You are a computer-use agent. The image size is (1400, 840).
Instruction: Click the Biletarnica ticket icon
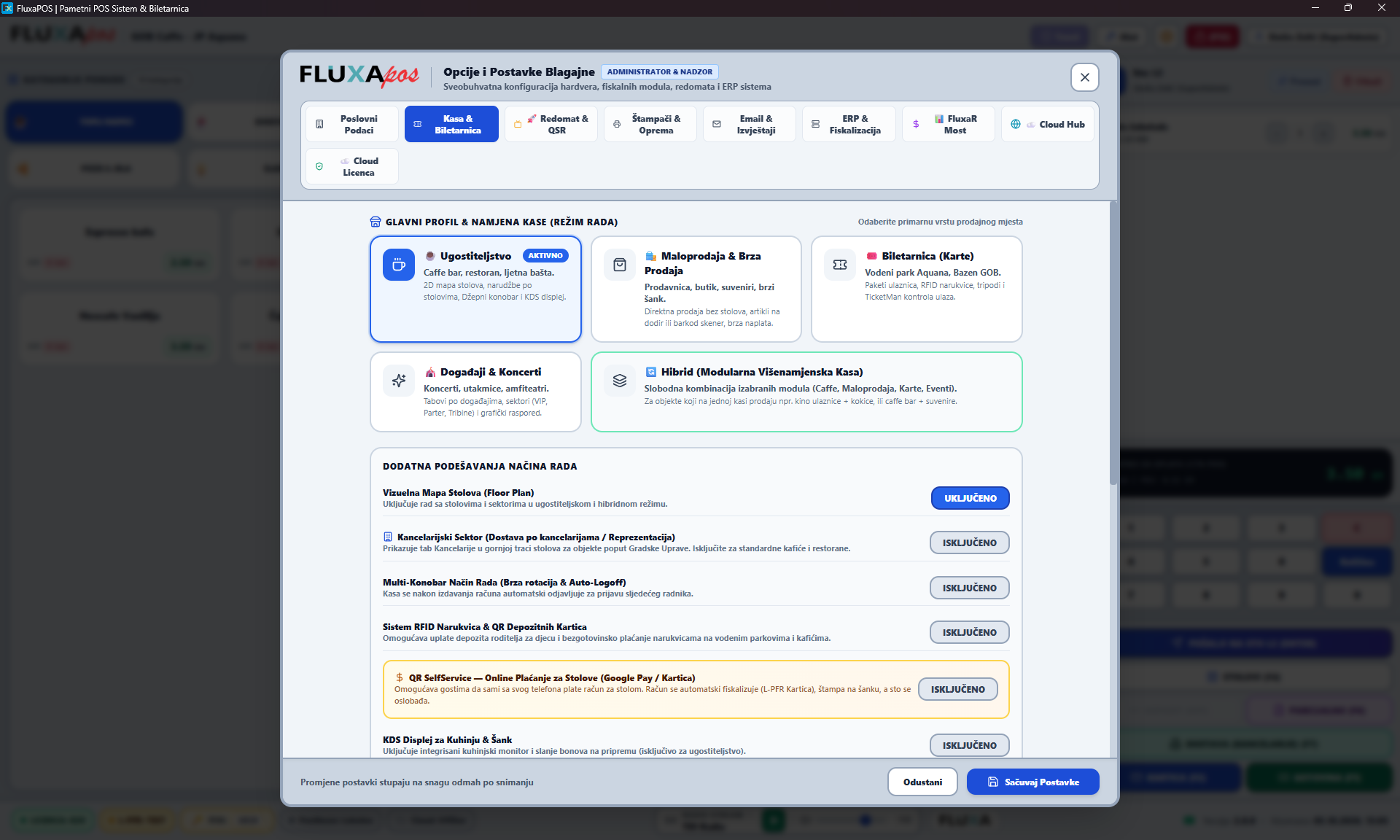click(x=840, y=265)
